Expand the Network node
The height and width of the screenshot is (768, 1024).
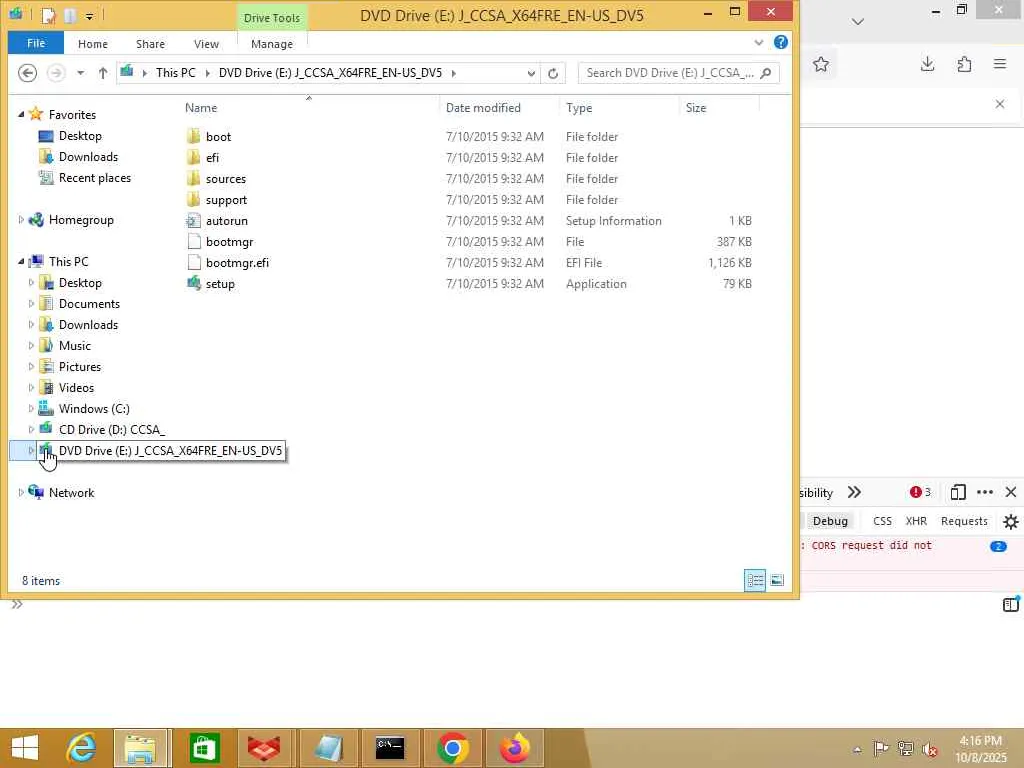pyautogui.click(x=21, y=492)
